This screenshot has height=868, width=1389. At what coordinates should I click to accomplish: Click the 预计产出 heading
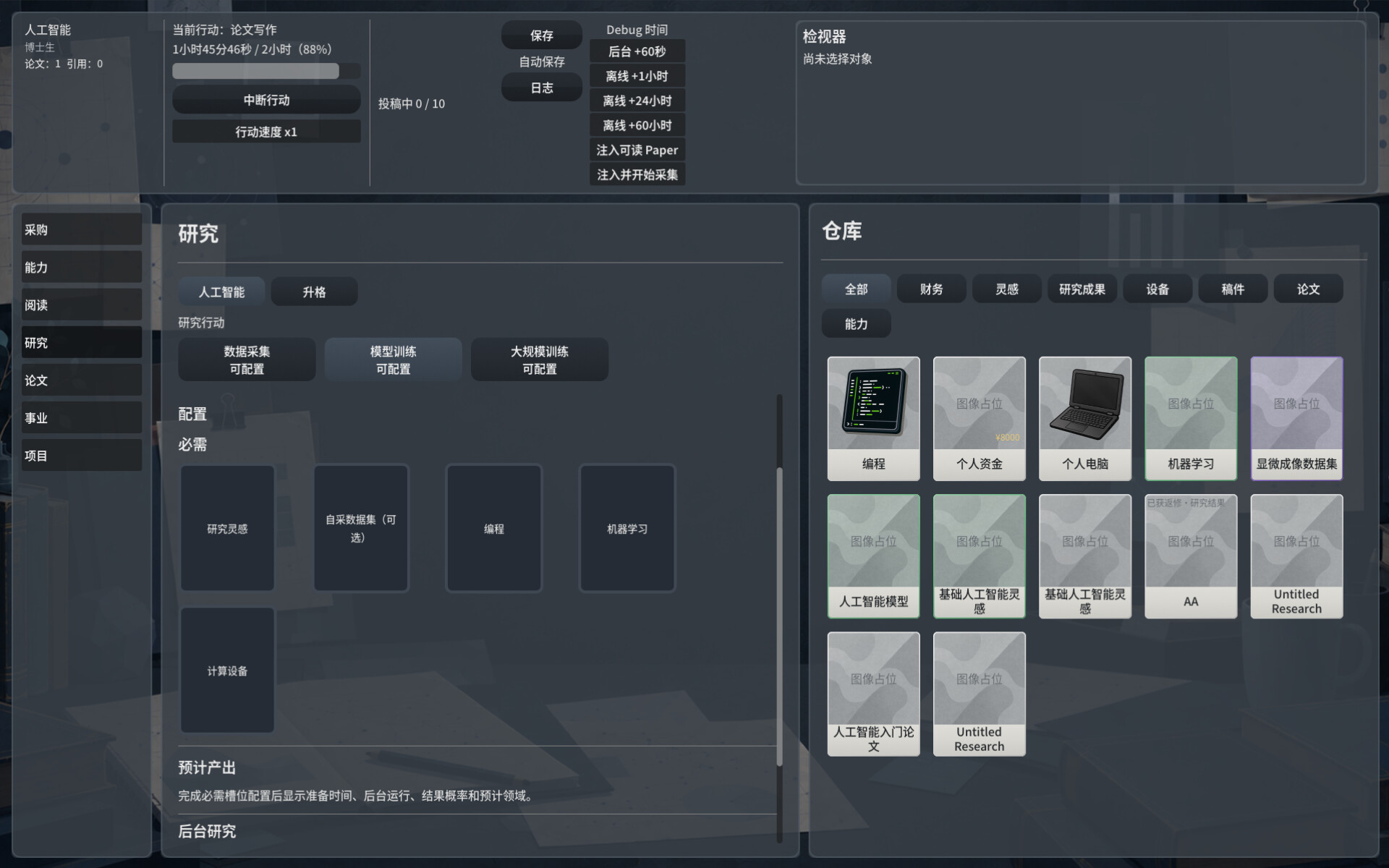pyautogui.click(x=207, y=767)
